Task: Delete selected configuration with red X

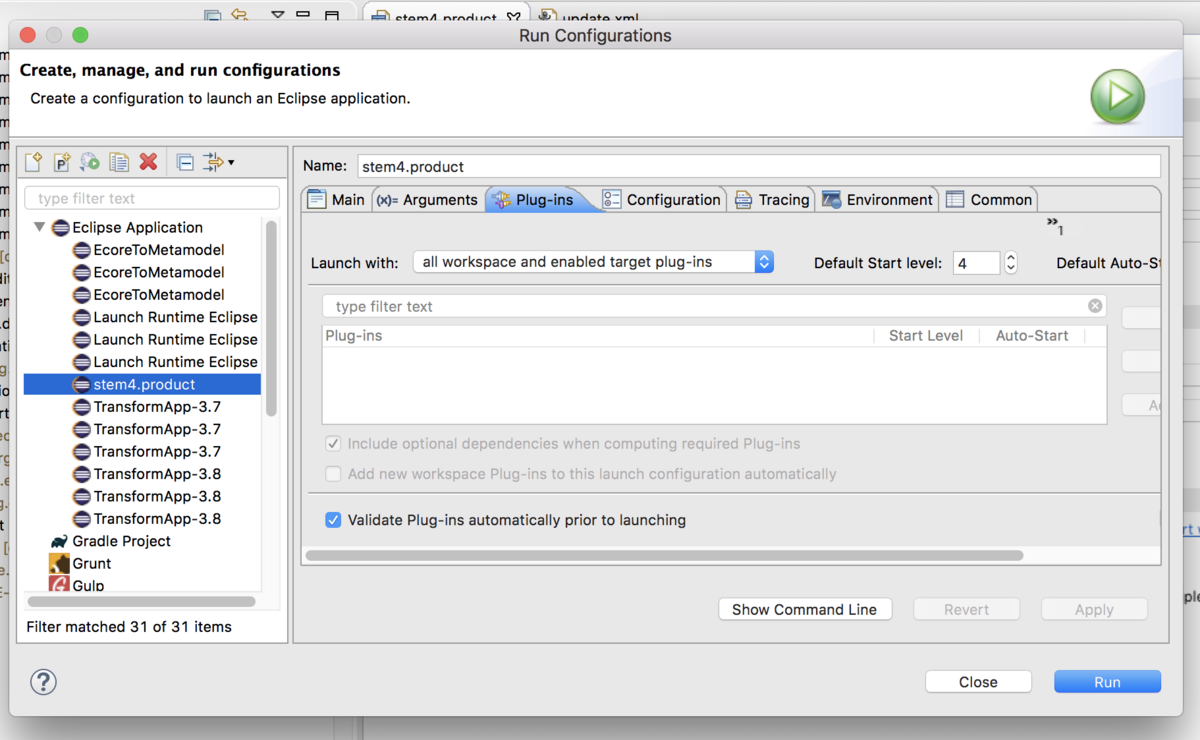Action: point(148,162)
